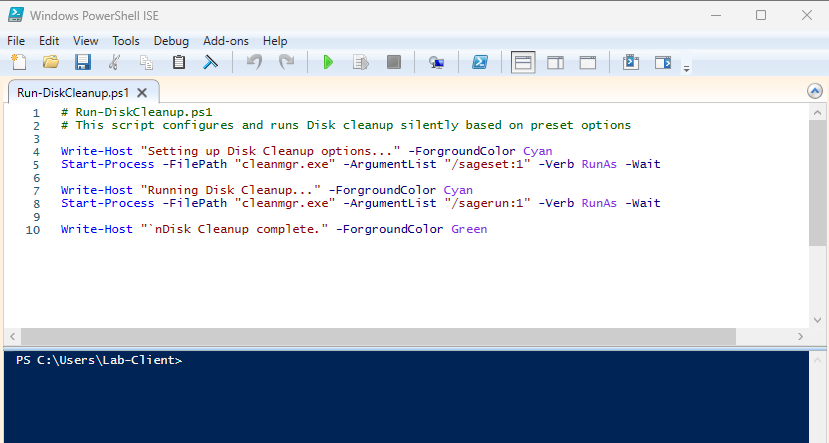Screen dimensions: 829x443
Task: Stop operation button
Action: tap(393, 62)
